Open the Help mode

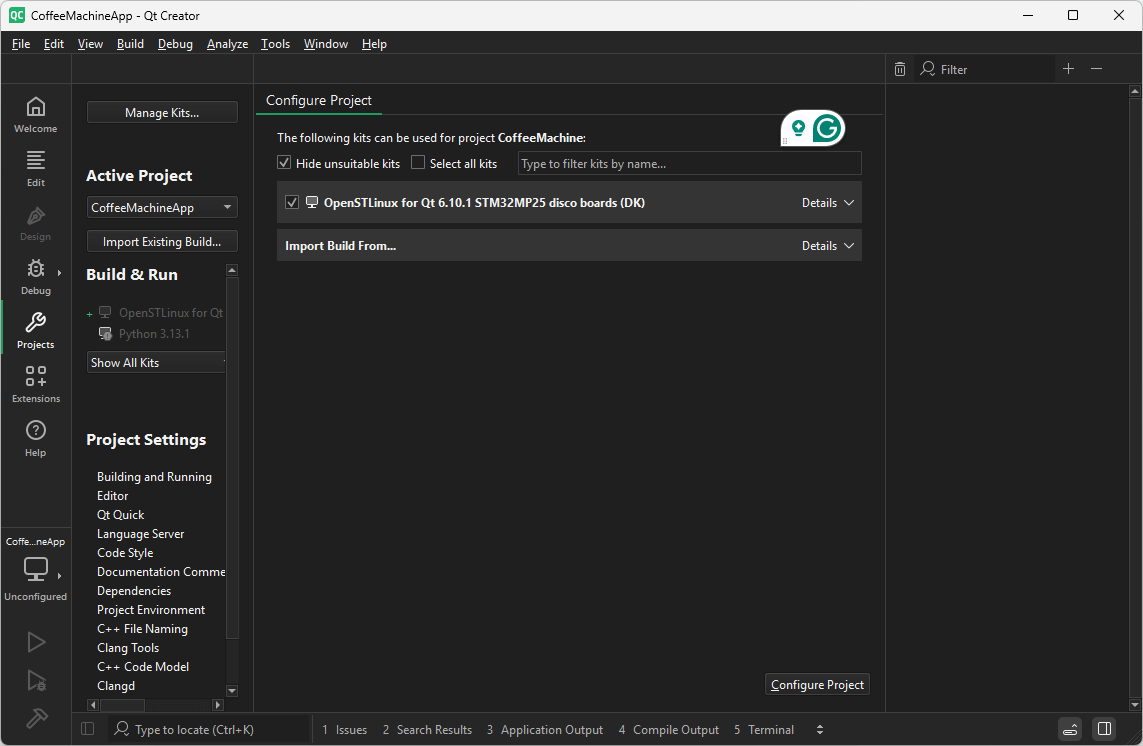click(x=35, y=438)
